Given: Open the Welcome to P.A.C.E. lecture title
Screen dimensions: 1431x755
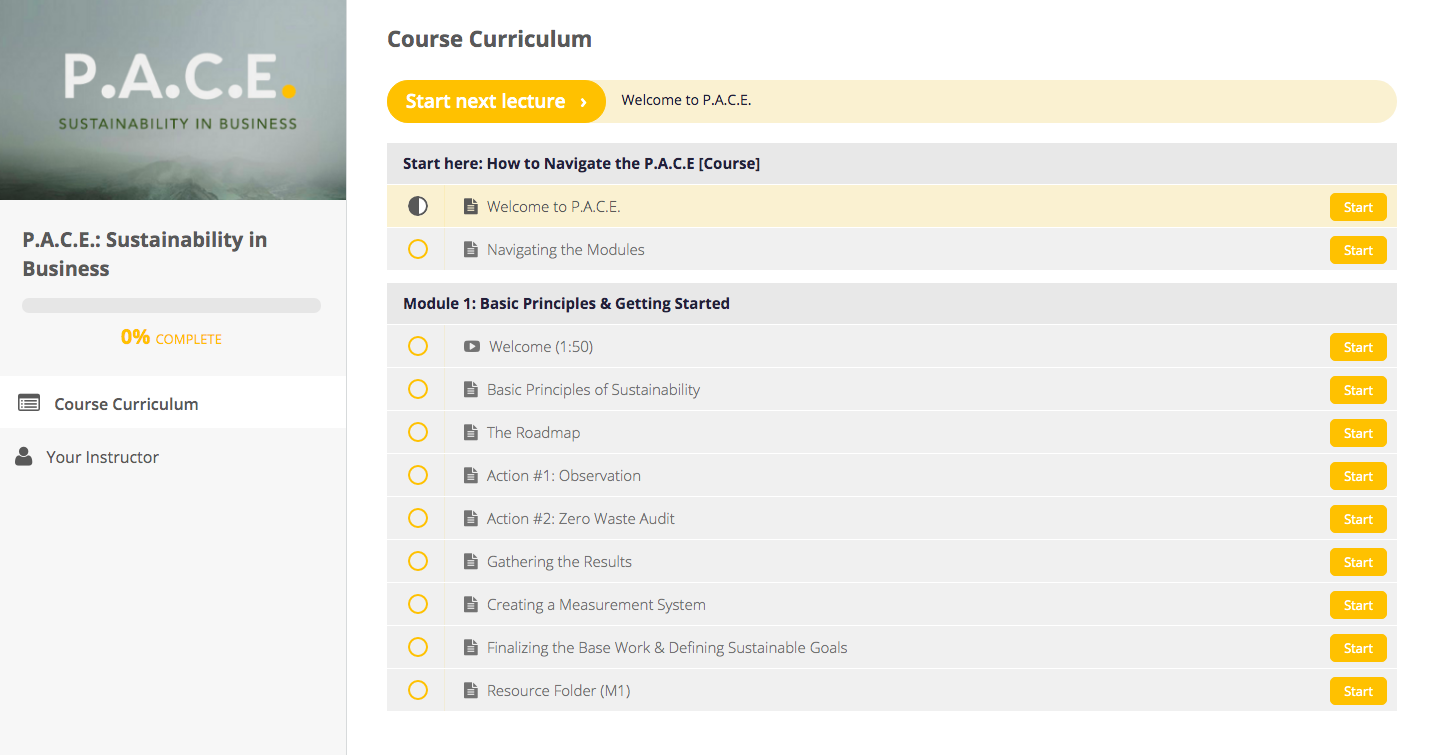Looking at the screenshot, I should click(x=554, y=207).
